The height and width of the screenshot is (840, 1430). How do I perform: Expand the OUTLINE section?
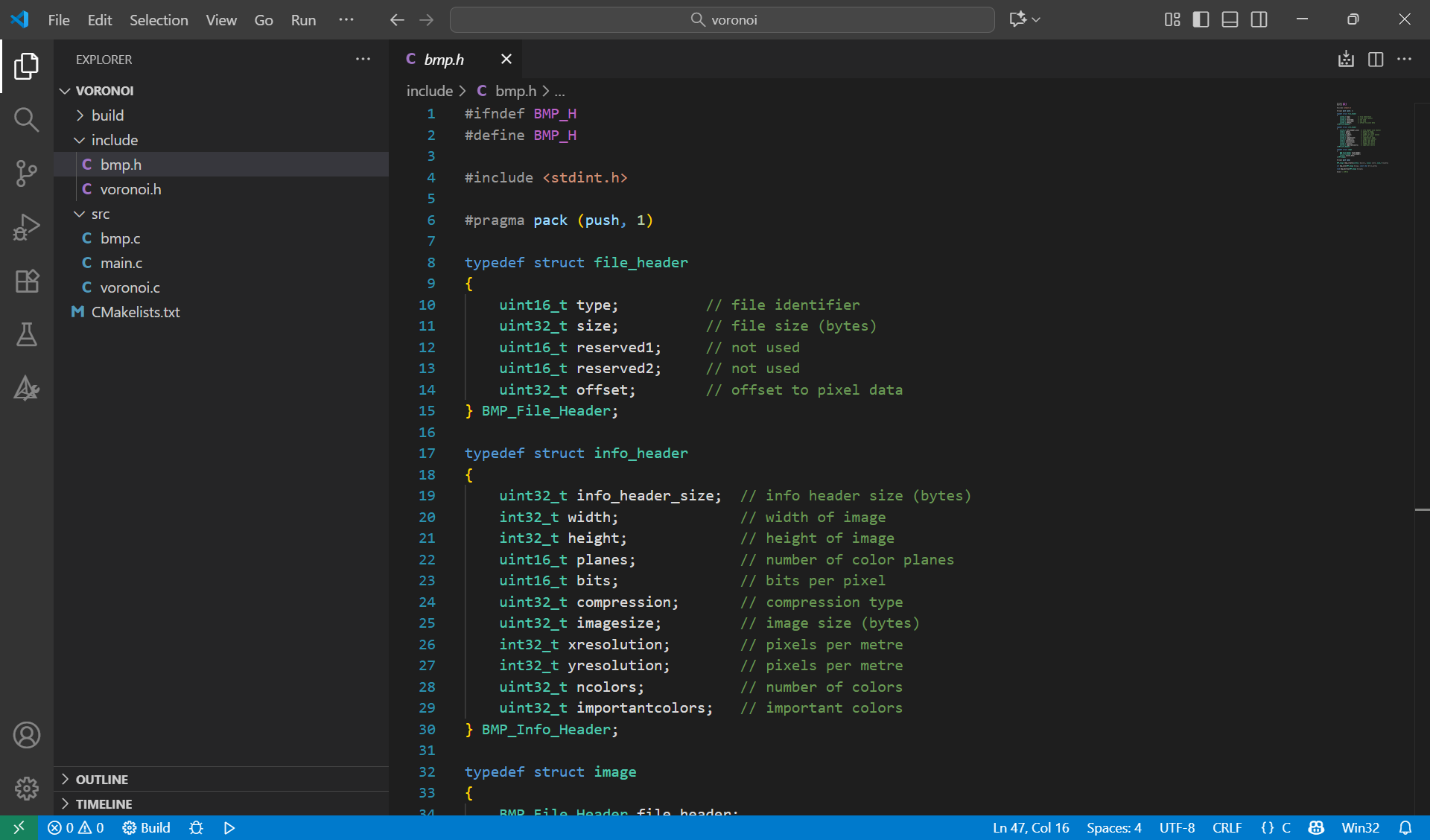pyautogui.click(x=102, y=779)
